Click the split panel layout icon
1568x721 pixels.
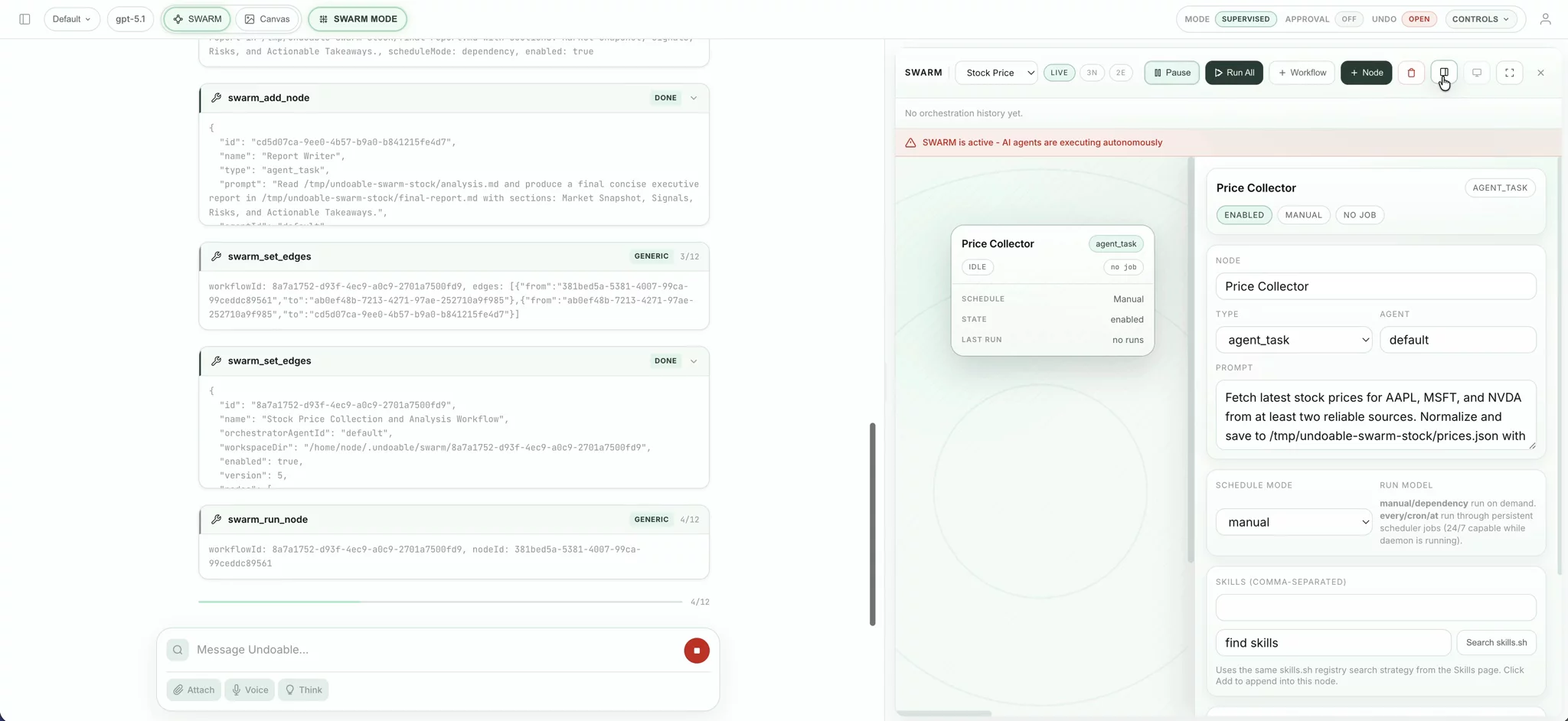point(1443,73)
